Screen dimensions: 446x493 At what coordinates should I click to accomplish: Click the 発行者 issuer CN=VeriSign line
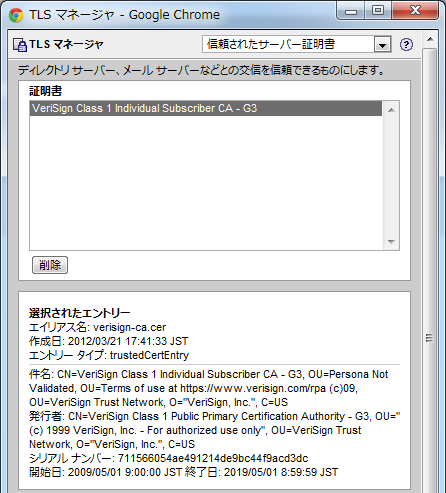click(x=215, y=416)
